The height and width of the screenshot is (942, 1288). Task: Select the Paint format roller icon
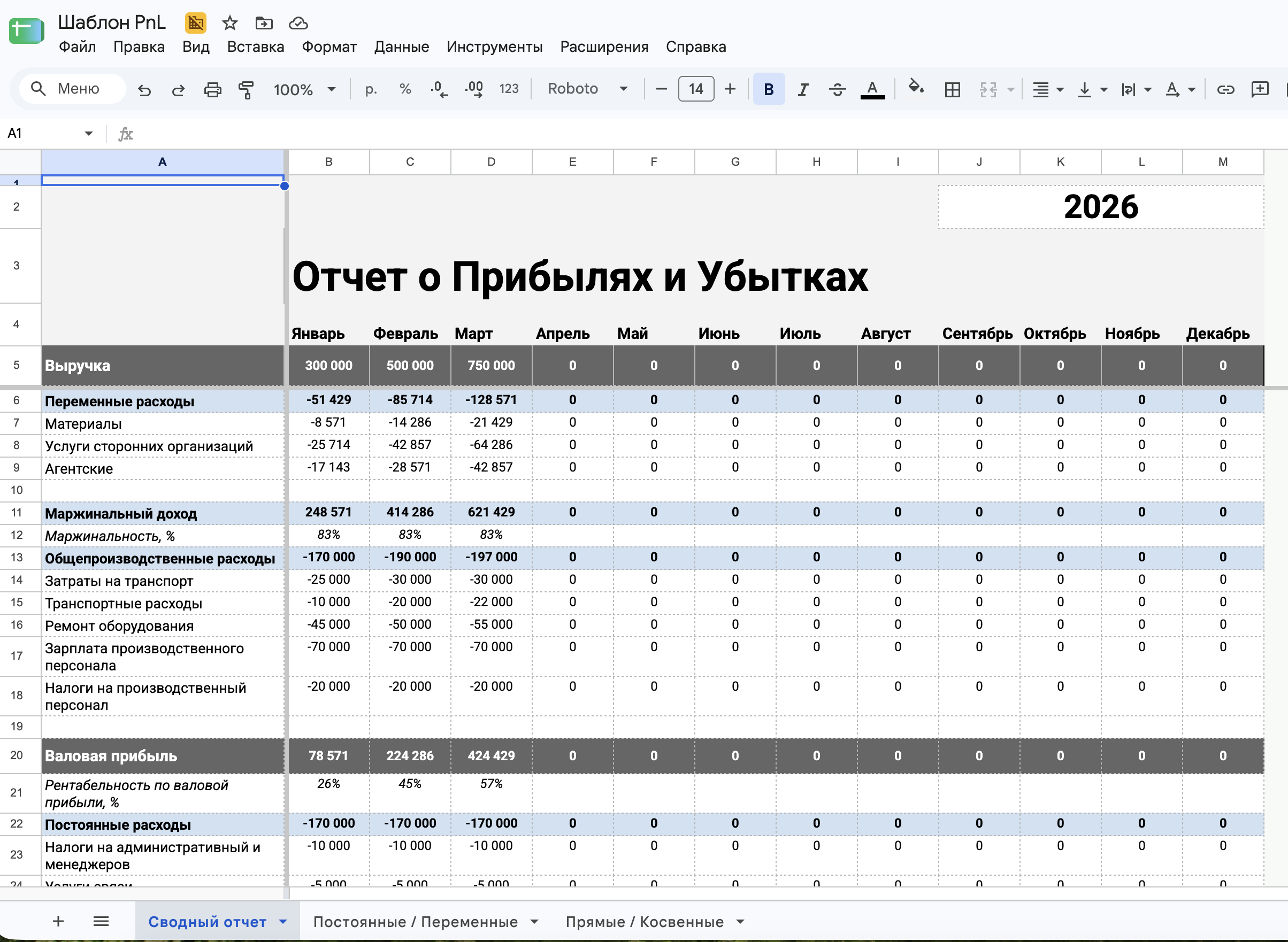246,89
